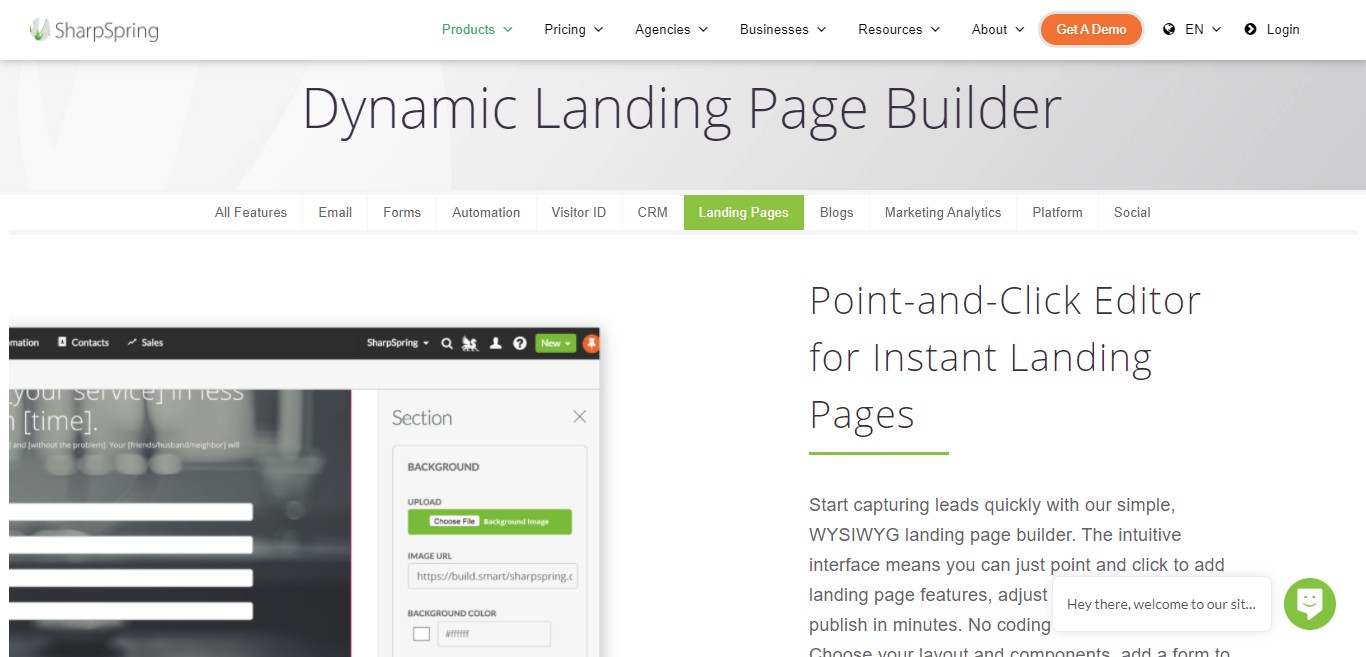The height and width of the screenshot is (657, 1366).
Task: Click the orange pin icon in preview
Action: [591, 343]
